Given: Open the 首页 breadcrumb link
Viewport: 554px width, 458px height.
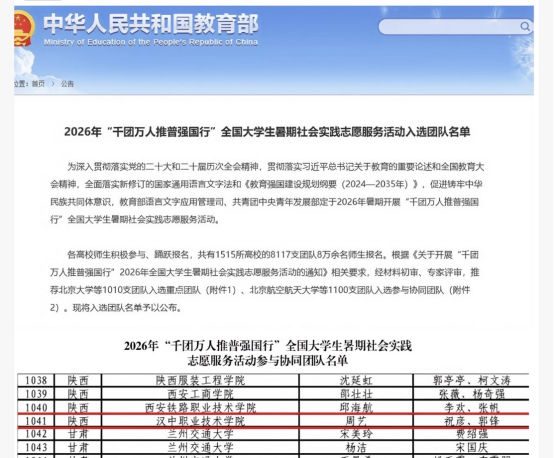Looking at the screenshot, I should (x=38, y=84).
